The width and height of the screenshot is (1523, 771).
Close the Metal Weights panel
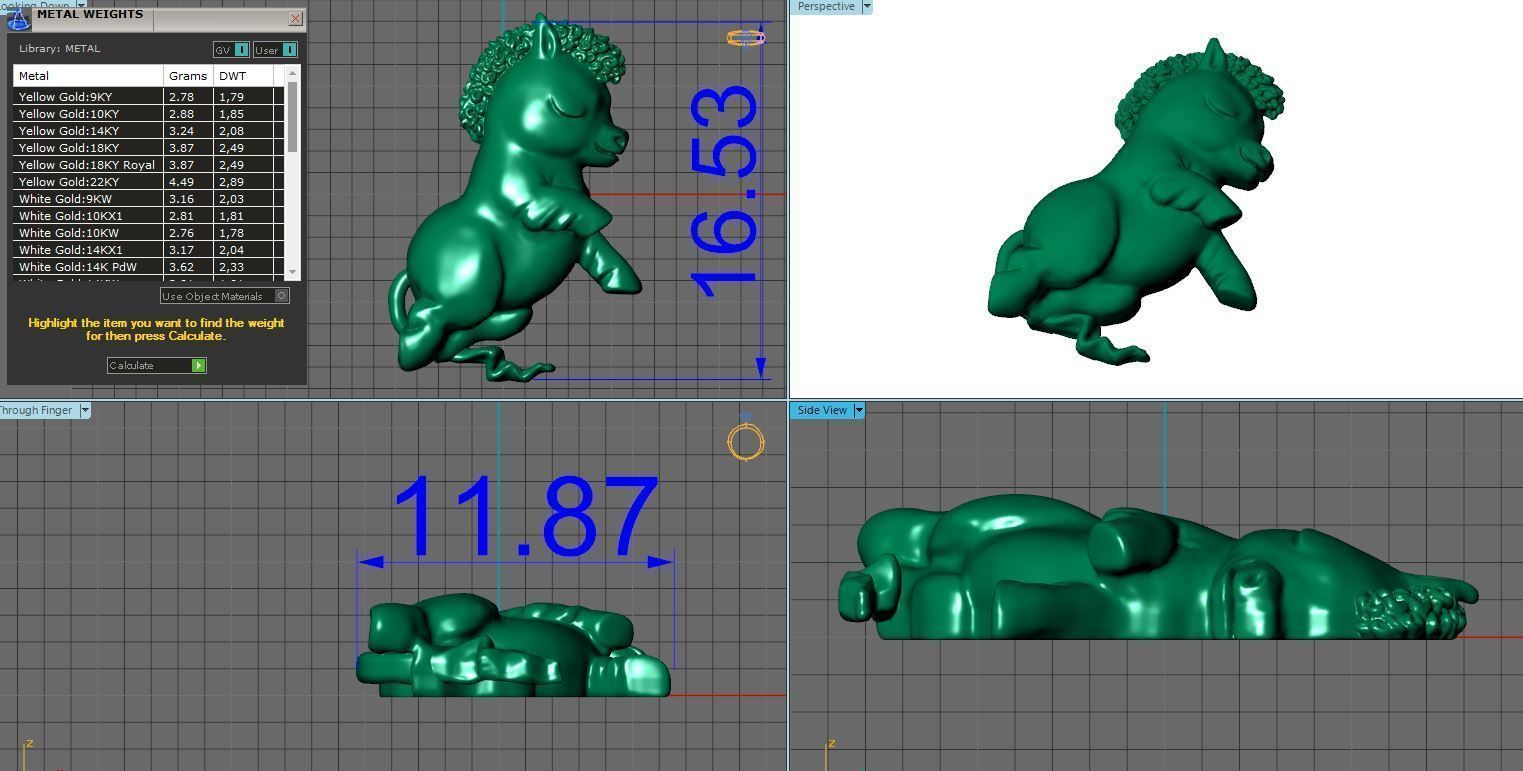295,18
